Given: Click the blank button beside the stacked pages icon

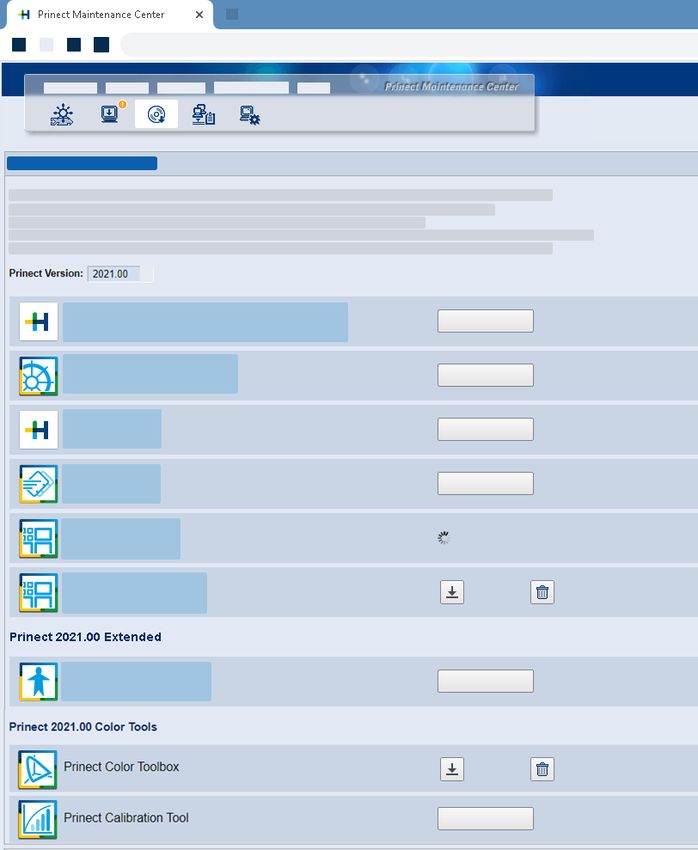Looking at the screenshot, I should [486, 483].
